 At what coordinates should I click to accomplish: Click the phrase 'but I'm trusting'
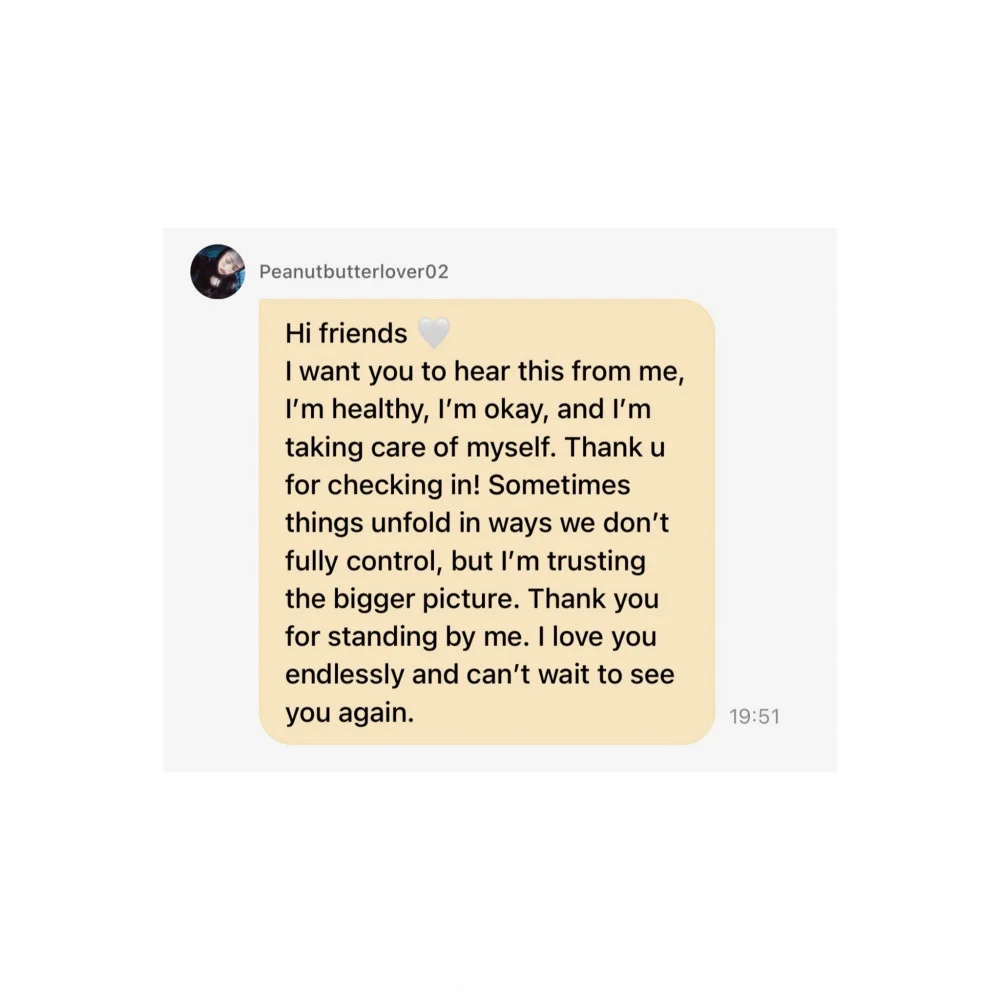(x=548, y=561)
